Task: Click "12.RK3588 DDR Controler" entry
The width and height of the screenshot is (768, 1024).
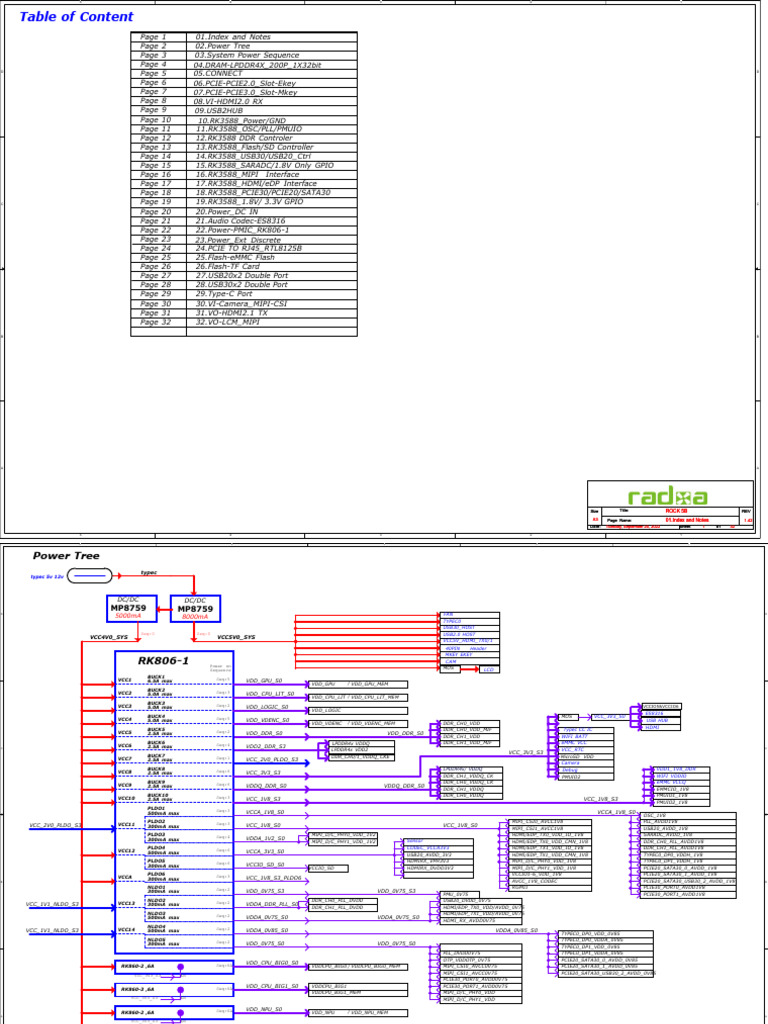Action: click(244, 138)
